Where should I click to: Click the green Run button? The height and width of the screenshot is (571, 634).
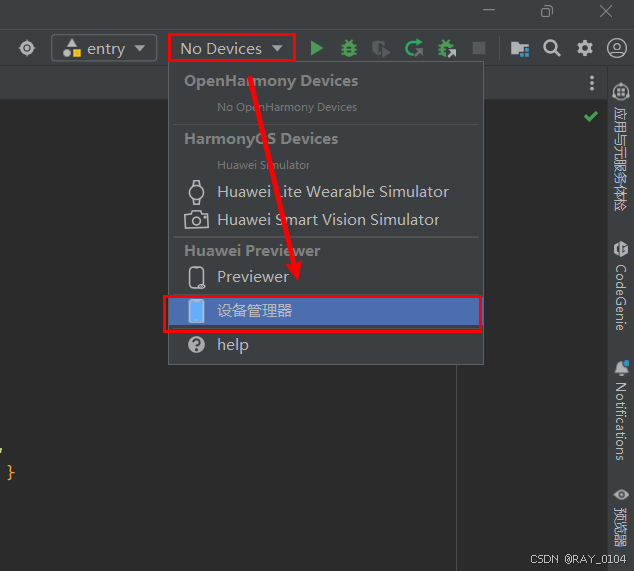(317, 48)
